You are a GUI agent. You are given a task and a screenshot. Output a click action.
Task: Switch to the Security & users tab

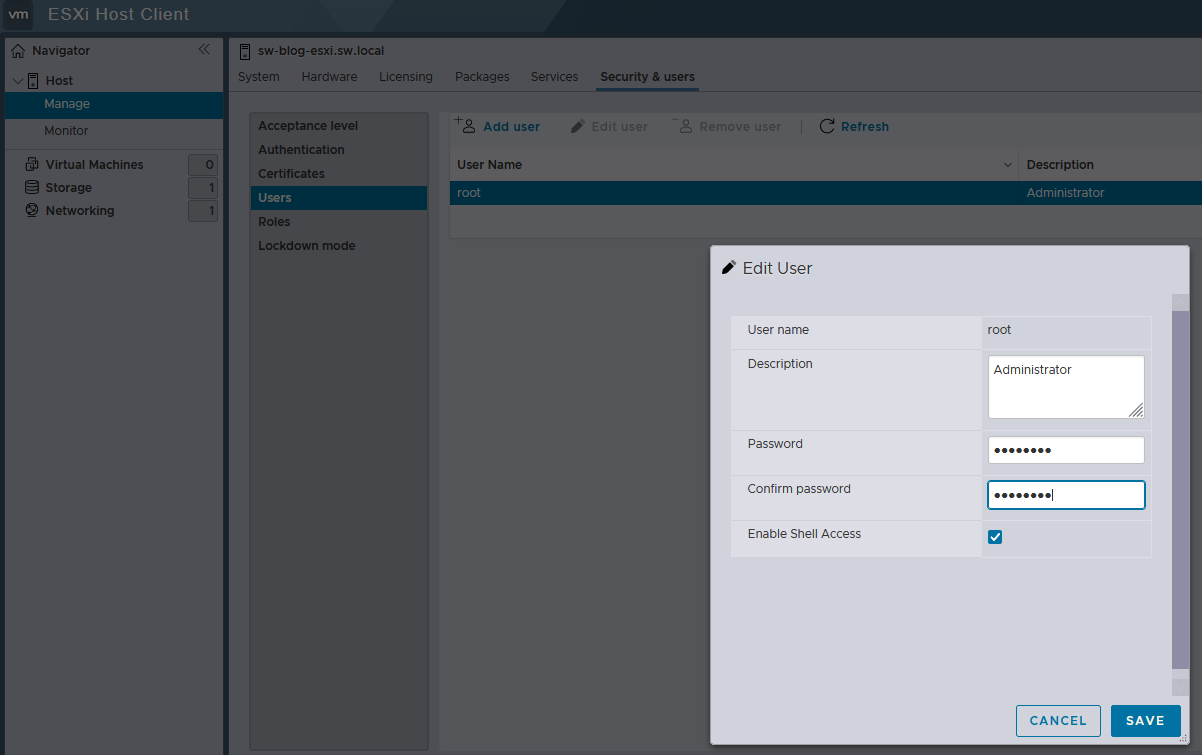pos(647,77)
